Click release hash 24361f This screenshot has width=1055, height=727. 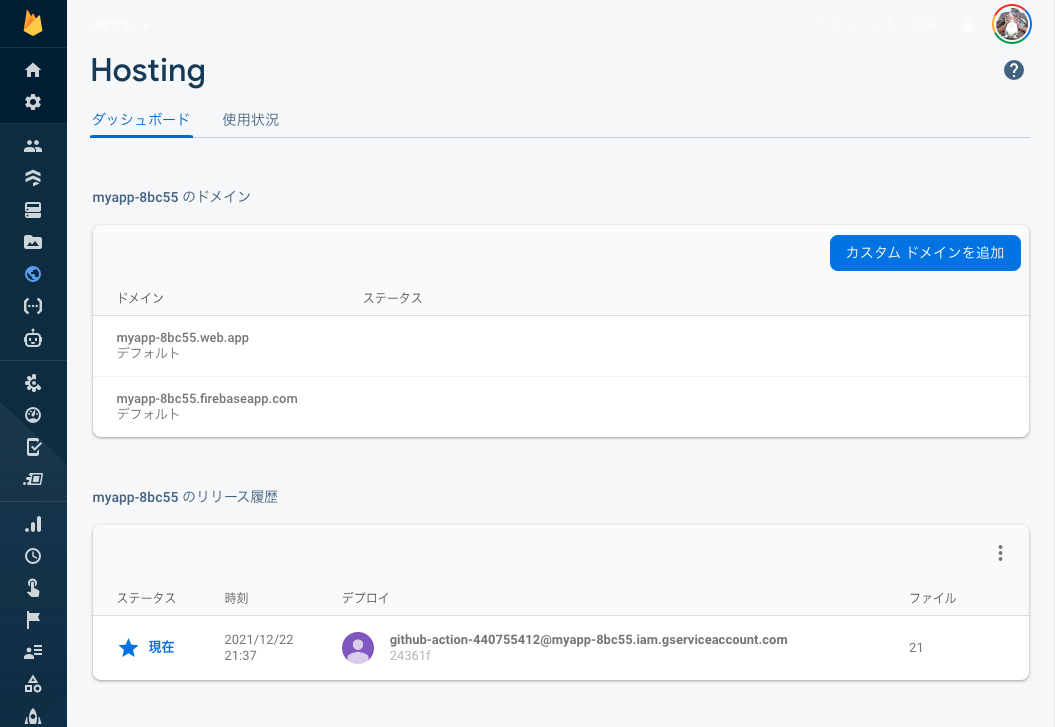pyautogui.click(x=410, y=656)
